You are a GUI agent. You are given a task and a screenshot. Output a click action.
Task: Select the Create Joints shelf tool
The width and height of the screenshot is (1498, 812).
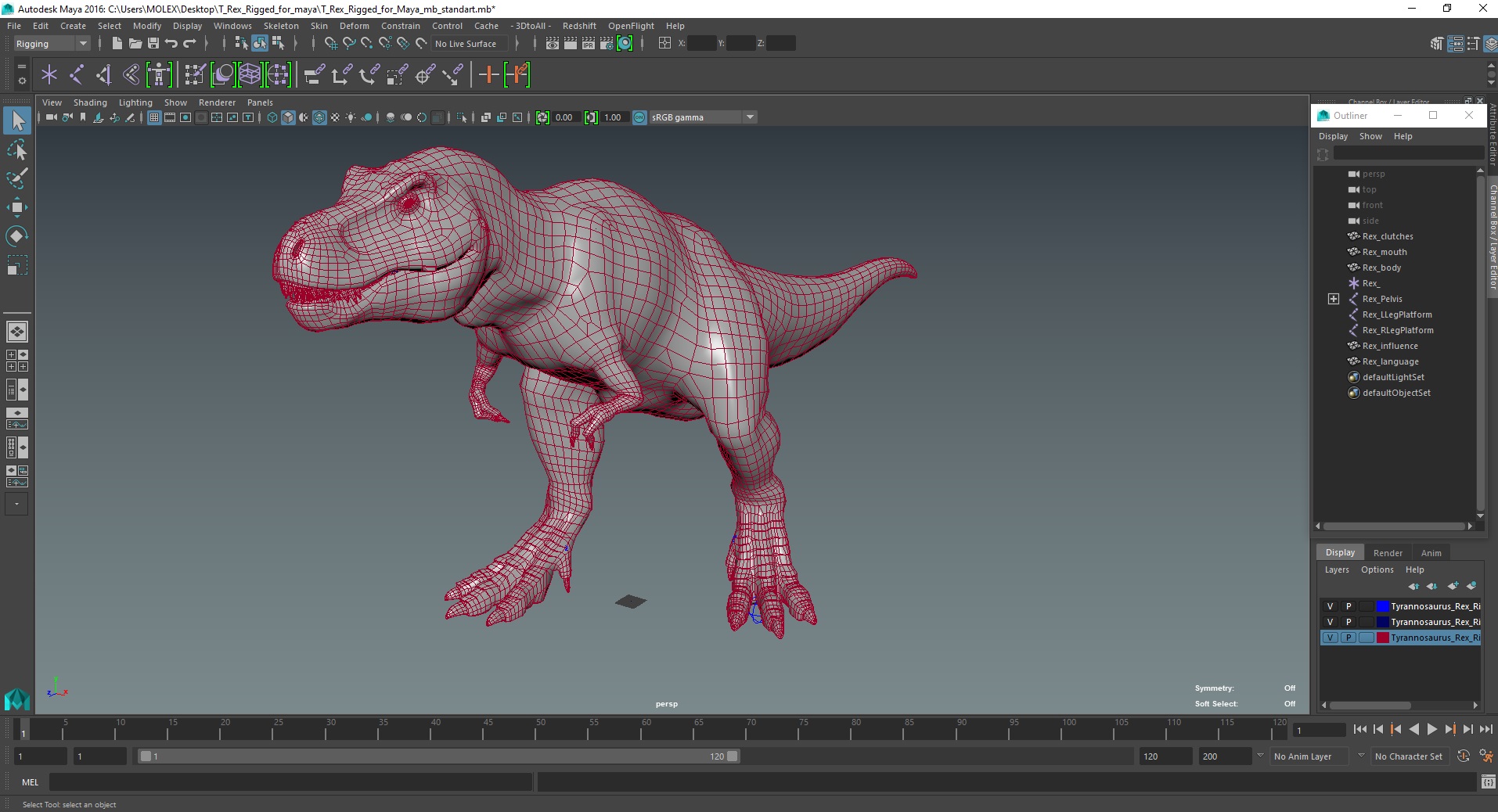(x=77, y=75)
